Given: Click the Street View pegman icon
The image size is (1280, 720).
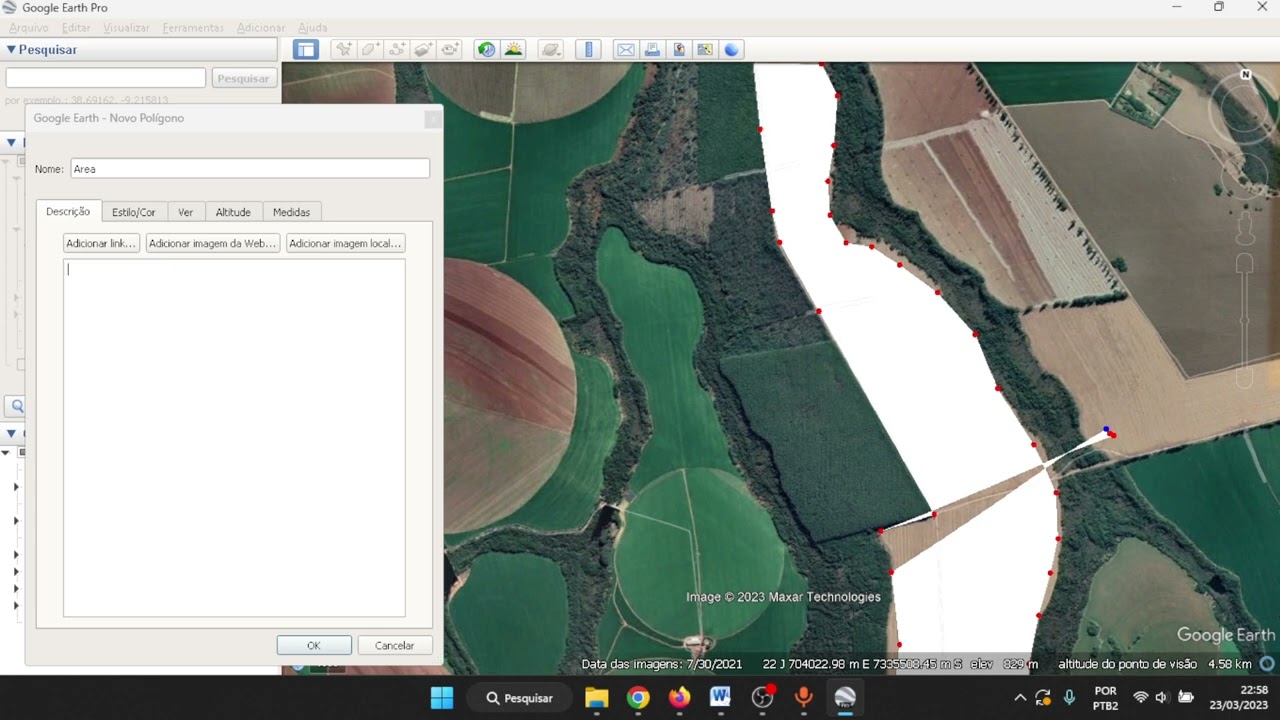Looking at the screenshot, I should [1245, 228].
